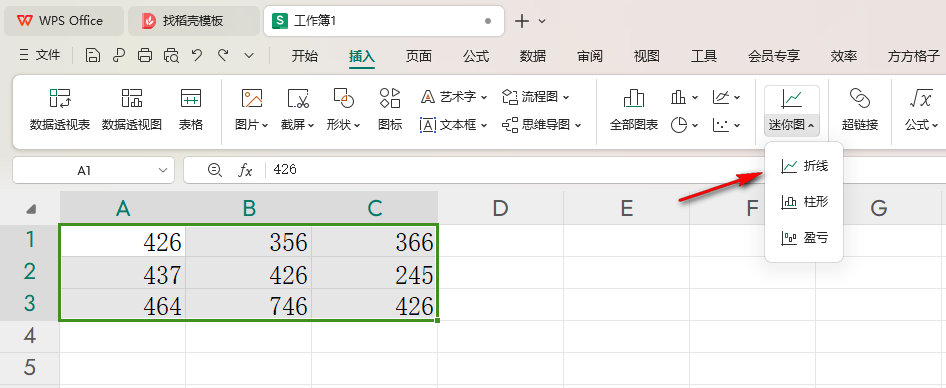Viewport: 946px width, 388px height.
Task: Switch to the 公式 ribbon tab
Action: [476, 57]
